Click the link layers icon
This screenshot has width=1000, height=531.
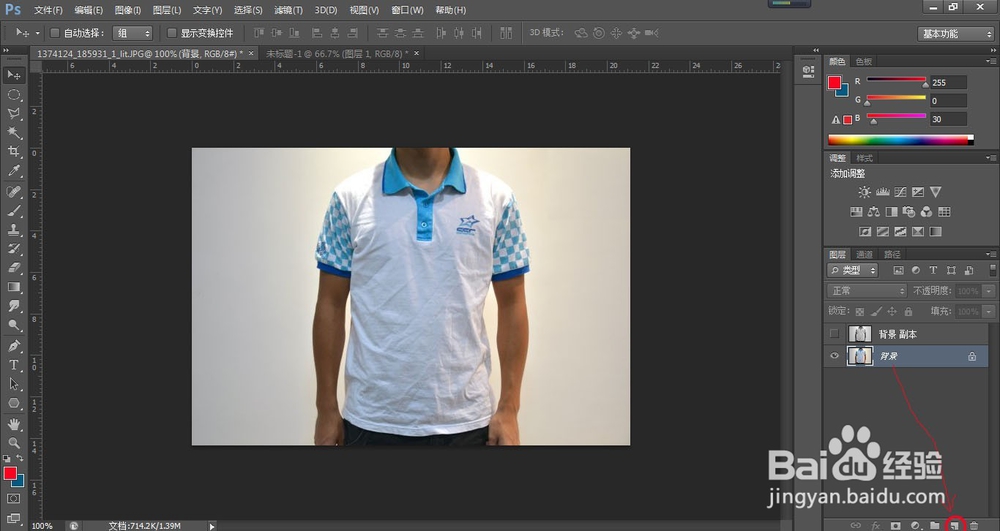click(x=856, y=526)
